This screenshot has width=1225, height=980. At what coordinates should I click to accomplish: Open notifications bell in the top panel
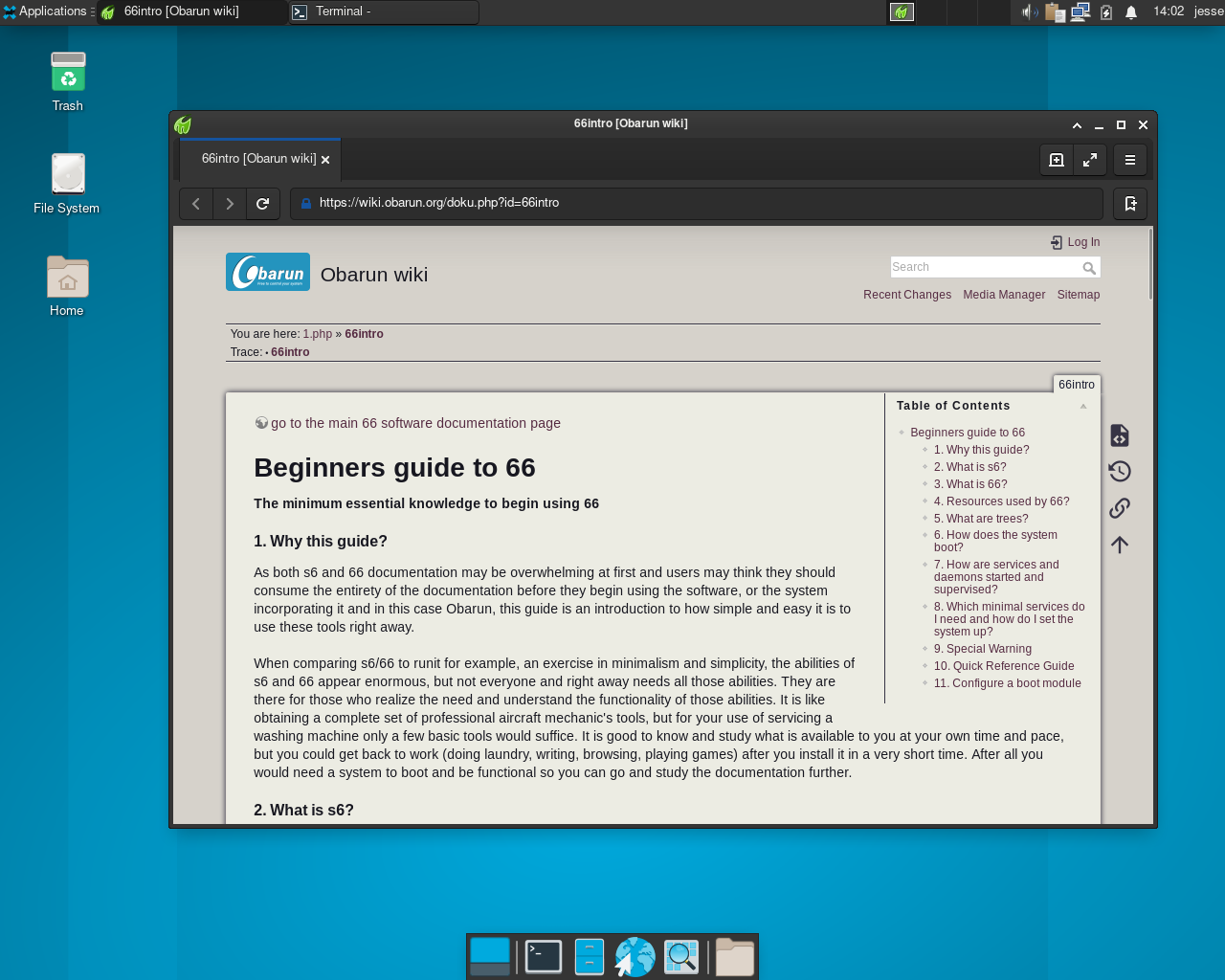[x=1131, y=11]
